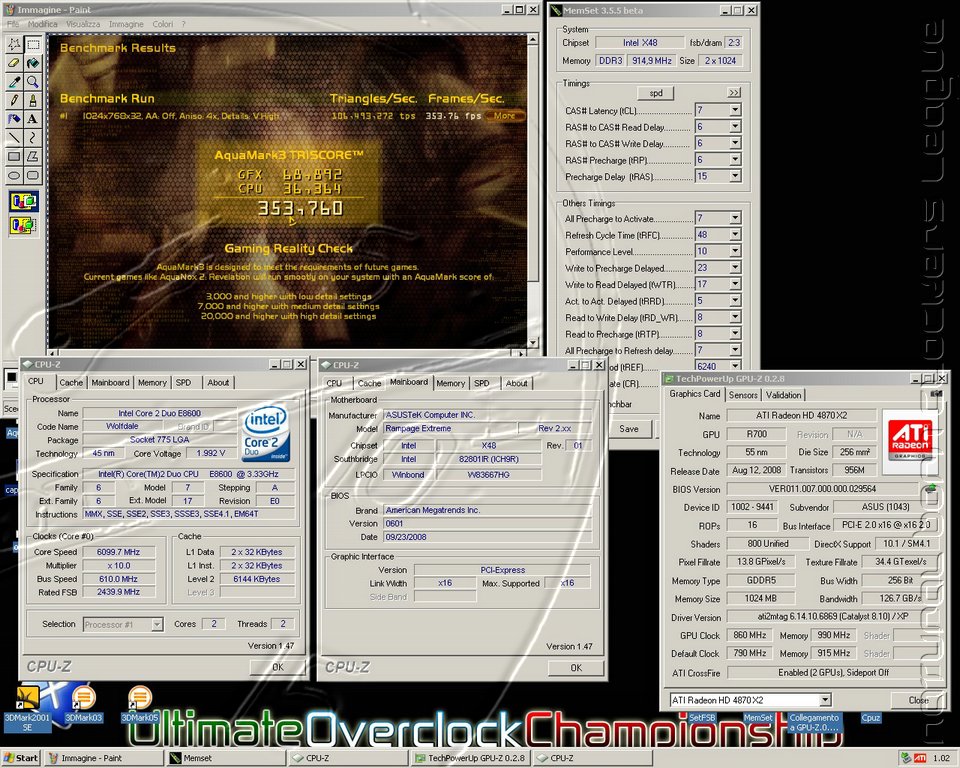The image size is (960, 768).
Task: Click the Close button in GPU-Z
Action: [918, 700]
